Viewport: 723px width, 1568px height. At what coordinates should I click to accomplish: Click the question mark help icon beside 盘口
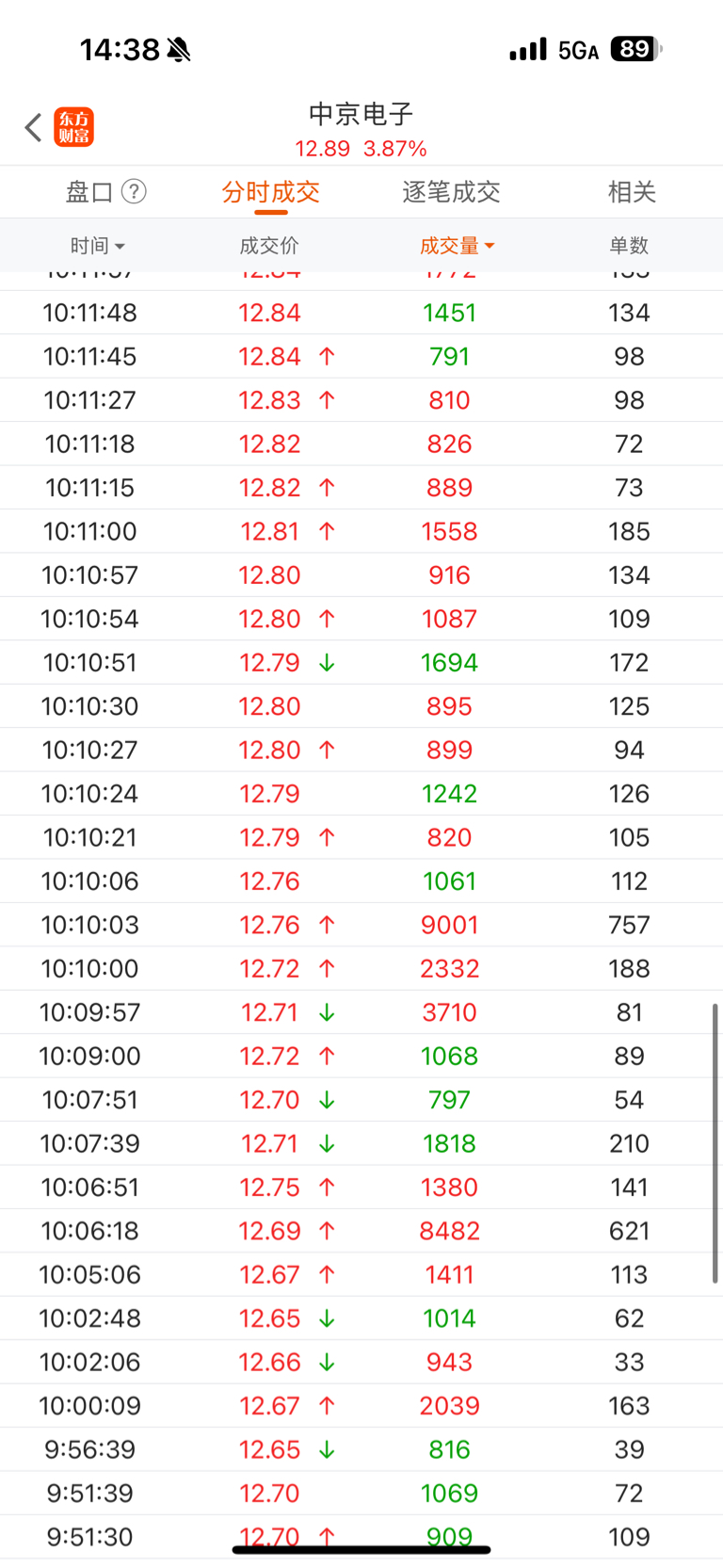(135, 192)
